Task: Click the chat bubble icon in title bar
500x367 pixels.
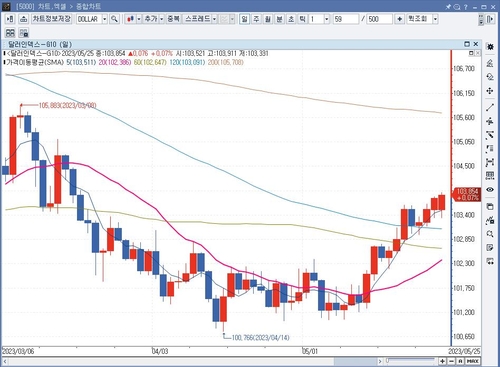Action: point(457,6)
